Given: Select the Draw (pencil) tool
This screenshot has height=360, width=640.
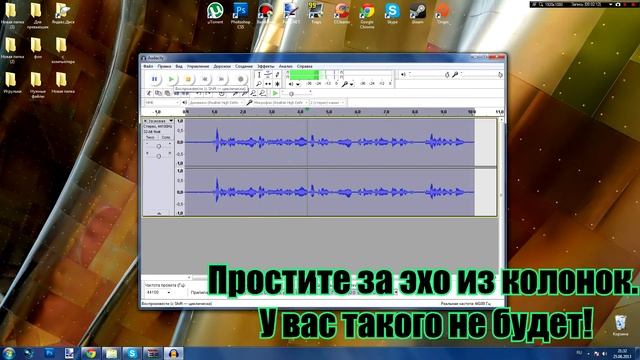Looking at the screenshot, I should coord(277,74).
